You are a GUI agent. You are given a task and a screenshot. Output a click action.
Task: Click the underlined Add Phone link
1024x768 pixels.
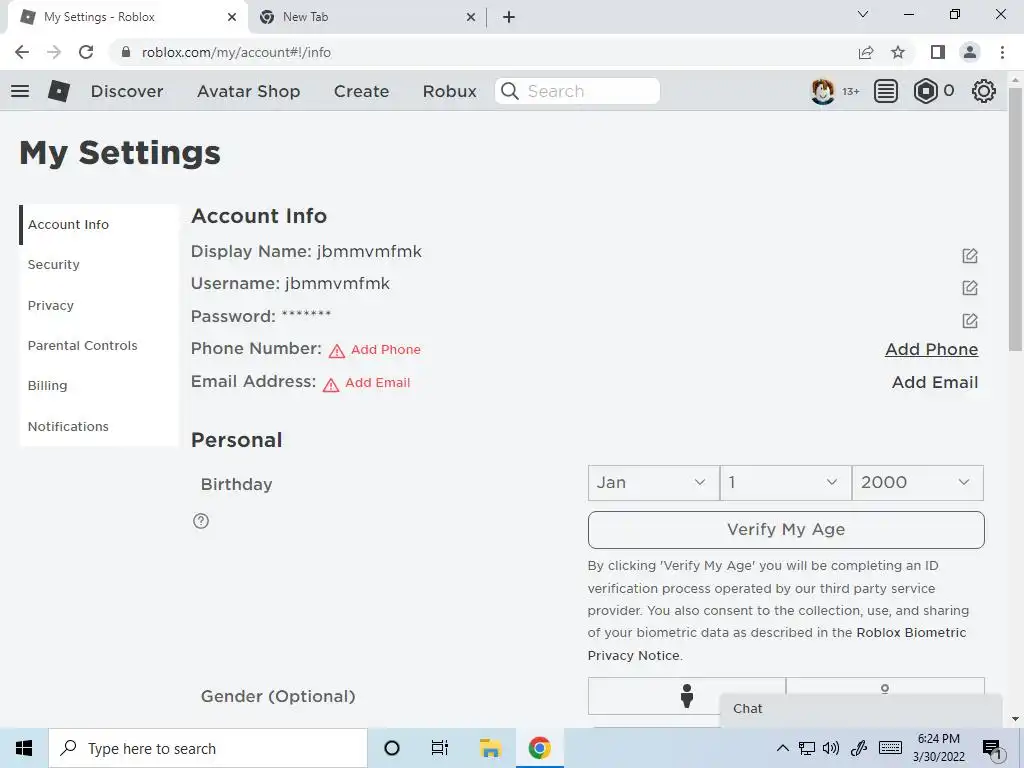point(931,349)
